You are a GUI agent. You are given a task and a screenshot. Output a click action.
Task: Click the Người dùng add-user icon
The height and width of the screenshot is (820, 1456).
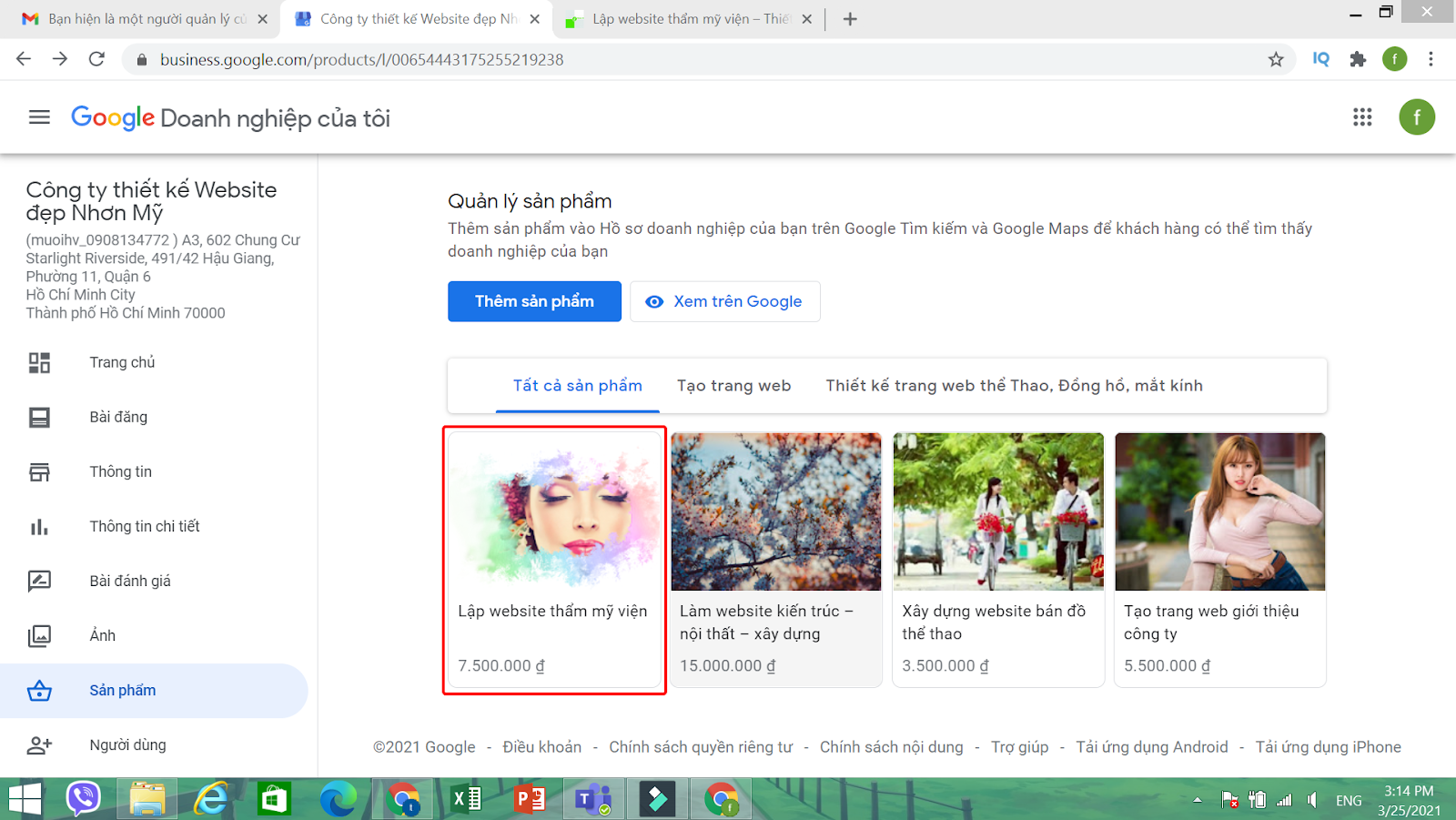click(39, 744)
